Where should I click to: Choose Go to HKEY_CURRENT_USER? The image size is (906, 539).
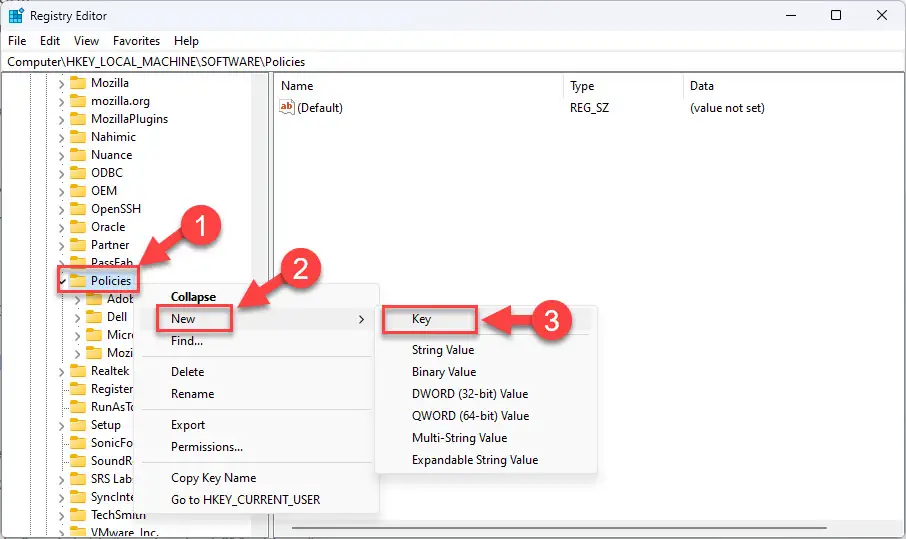pos(258,500)
